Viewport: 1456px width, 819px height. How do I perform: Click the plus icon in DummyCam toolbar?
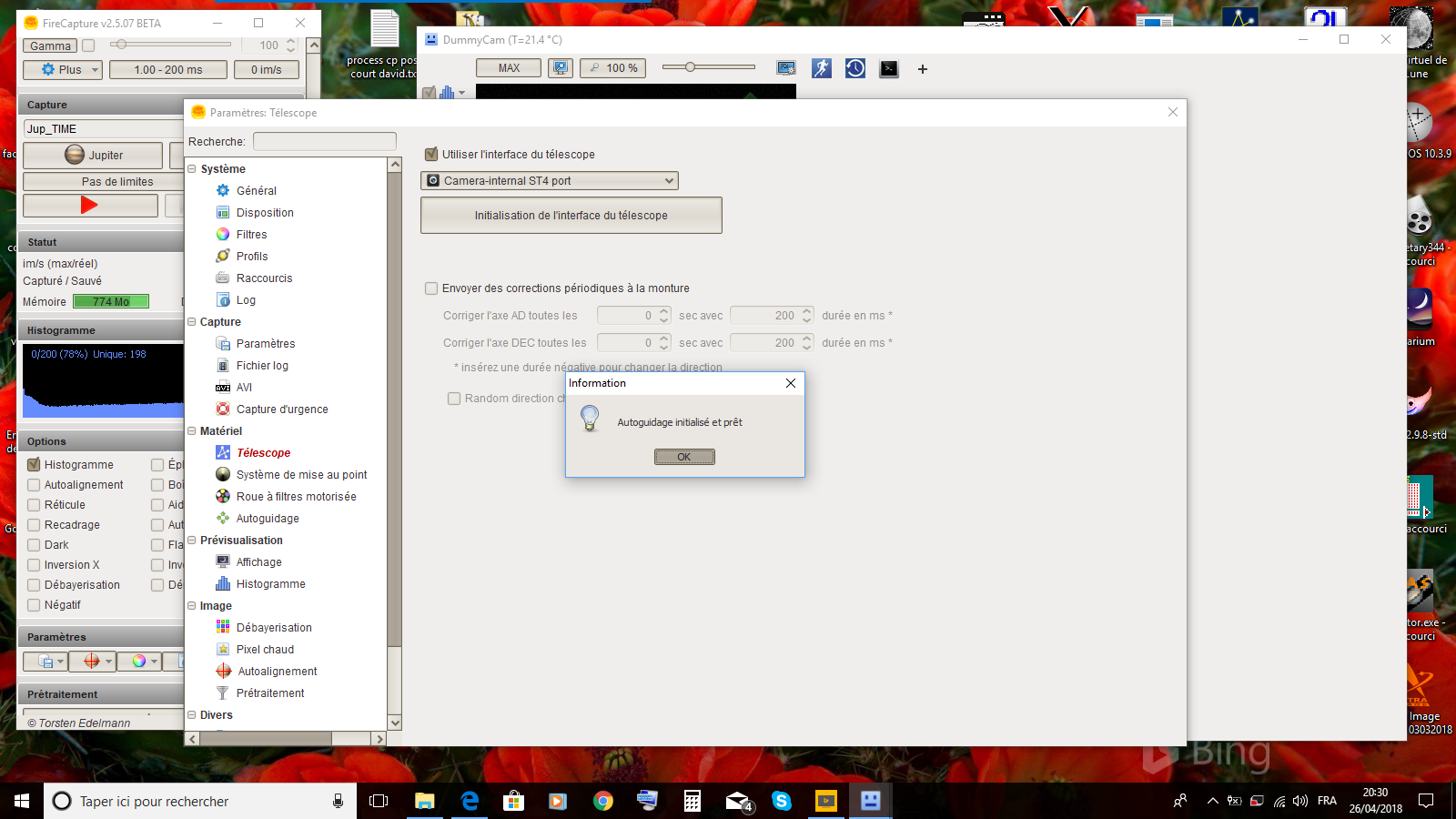pos(923,69)
